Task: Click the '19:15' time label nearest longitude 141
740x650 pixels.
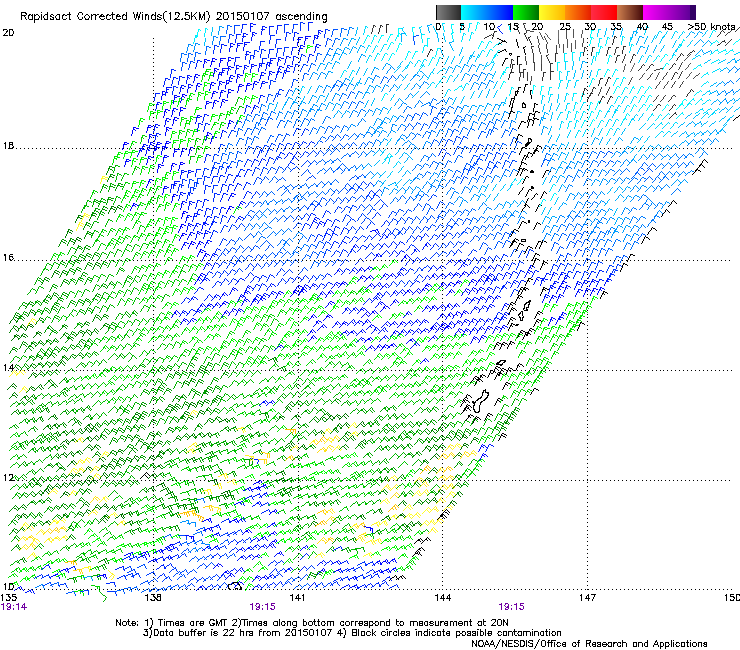Action: coord(262,607)
